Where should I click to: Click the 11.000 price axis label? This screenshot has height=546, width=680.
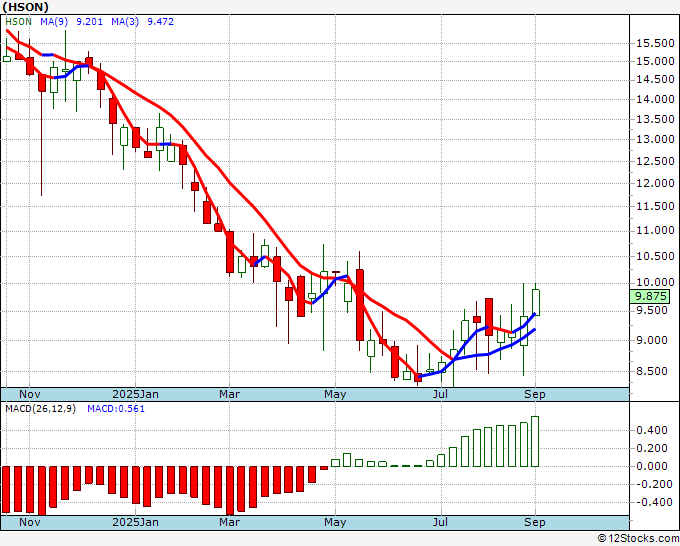click(655, 231)
